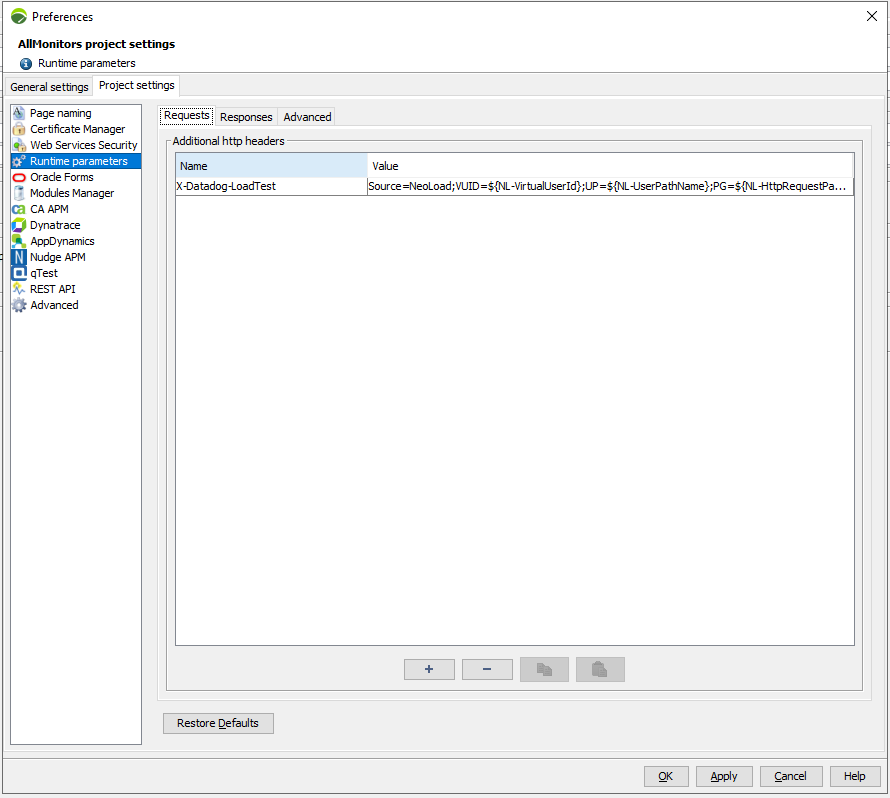This screenshot has width=890, height=798.
Task: Confirm settings with OK button
Action: tap(666, 776)
